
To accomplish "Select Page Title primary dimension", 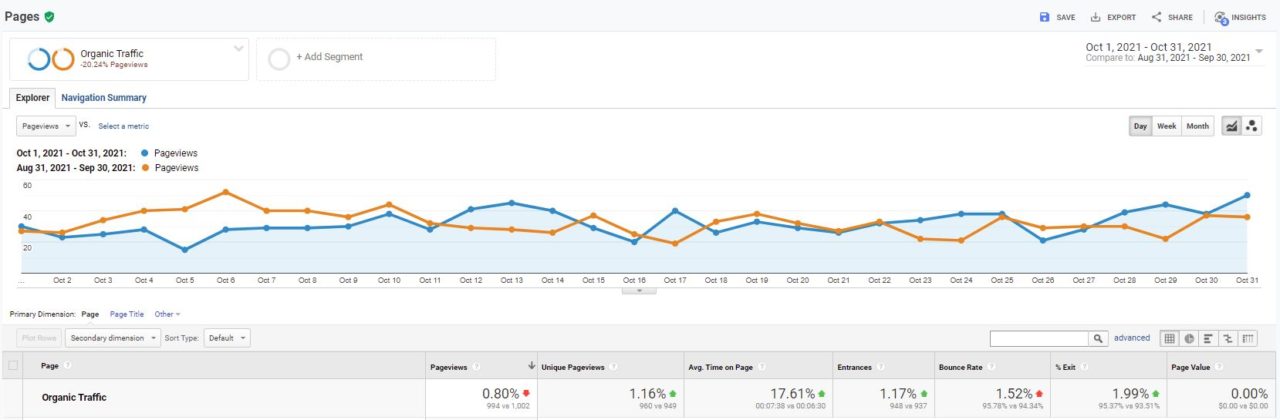I will [x=127, y=314].
